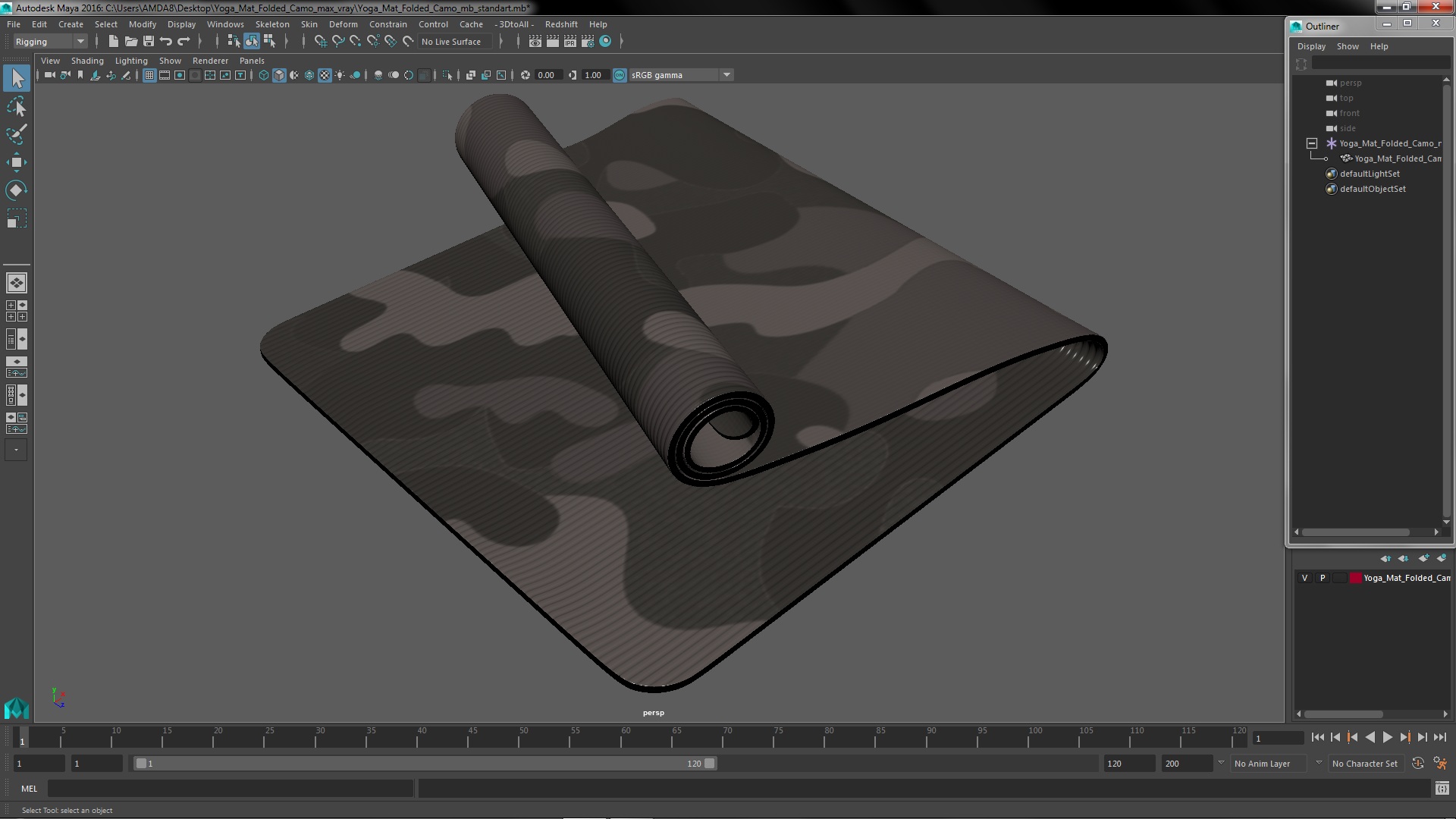Open the viewport Panels menu

[252, 61]
